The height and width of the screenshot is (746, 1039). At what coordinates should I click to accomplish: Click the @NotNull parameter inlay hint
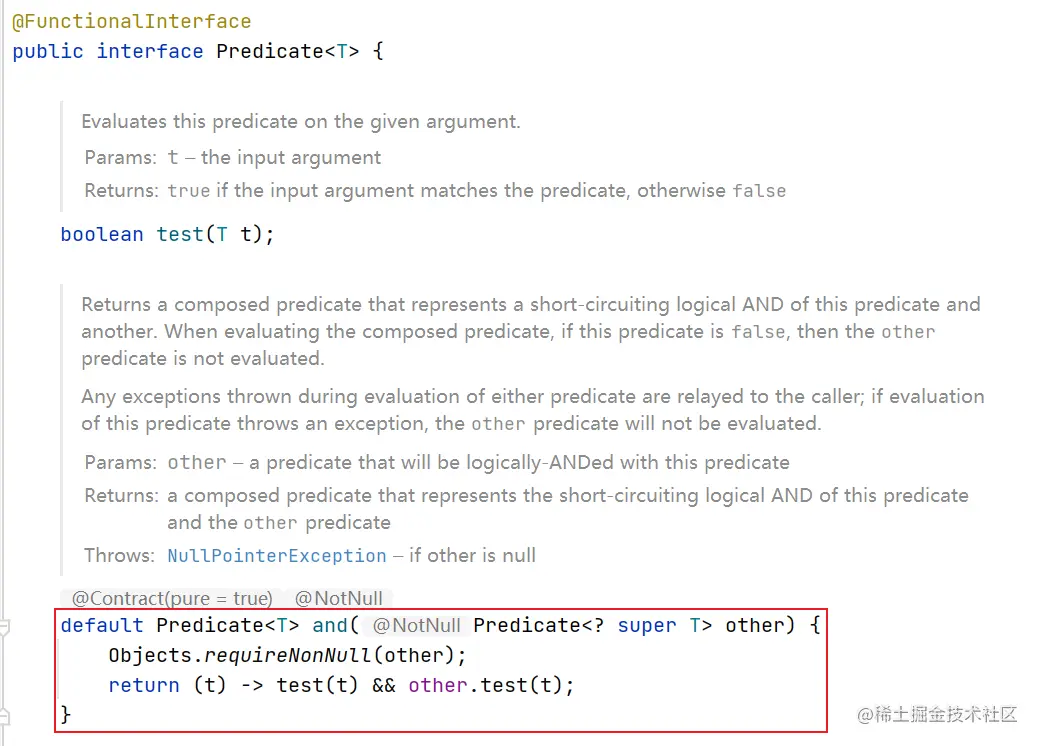416,626
